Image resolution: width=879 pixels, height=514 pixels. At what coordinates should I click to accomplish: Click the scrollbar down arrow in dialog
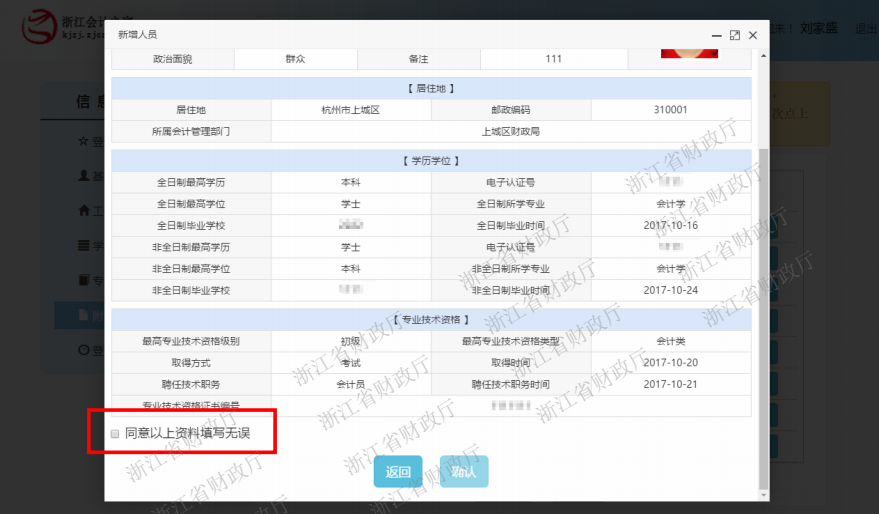click(764, 494)
